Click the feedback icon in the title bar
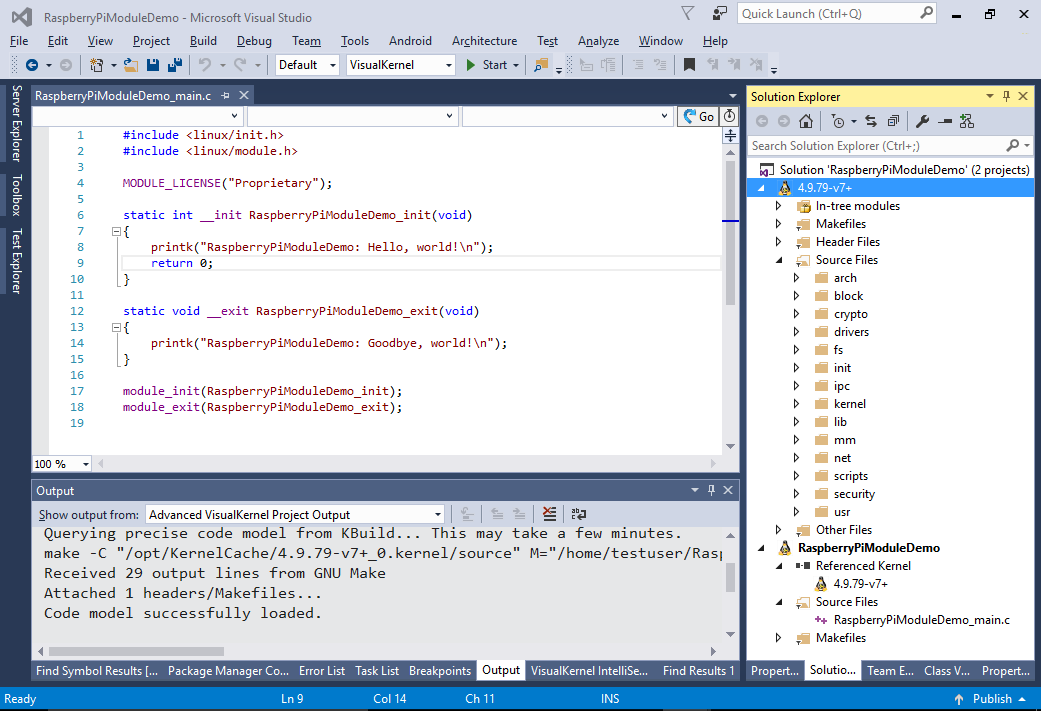The width and height of the screenshot is (1041, 711). point(720,13)
